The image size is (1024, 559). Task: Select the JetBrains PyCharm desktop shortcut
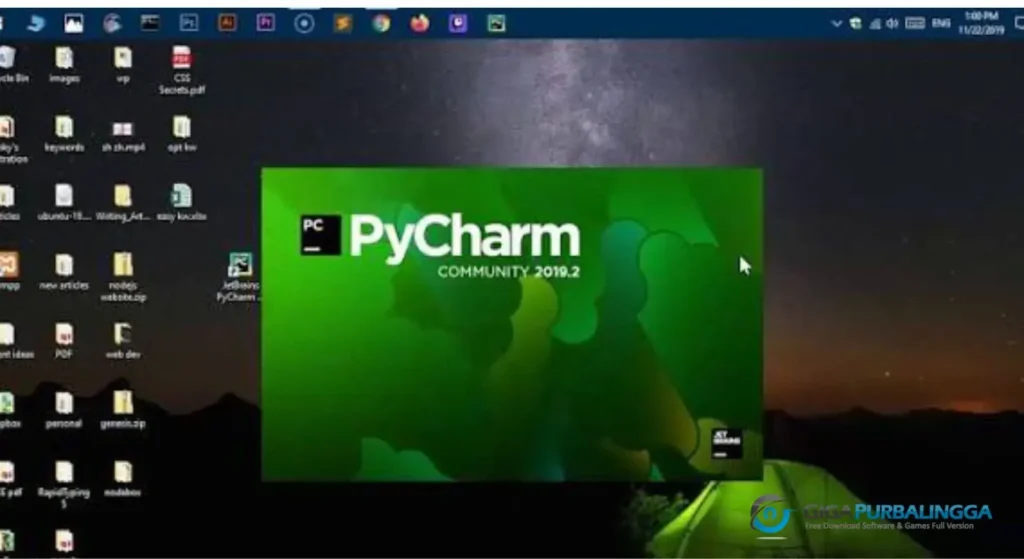click(239, 278)
